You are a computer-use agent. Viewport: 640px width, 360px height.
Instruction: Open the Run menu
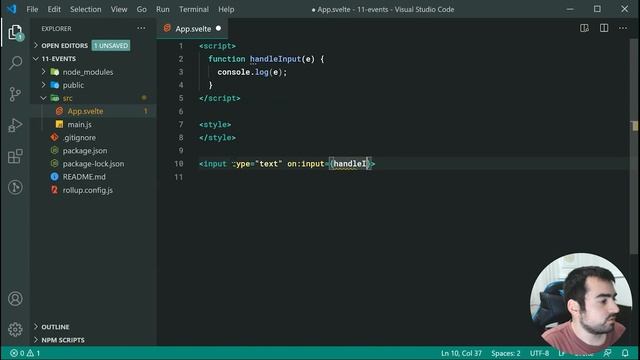click(162, 9)
